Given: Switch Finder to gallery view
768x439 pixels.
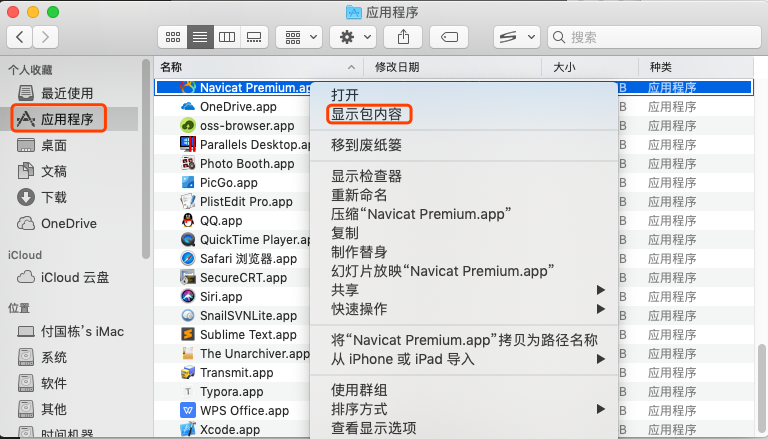Looking at the screenshot, I should 254,37.
